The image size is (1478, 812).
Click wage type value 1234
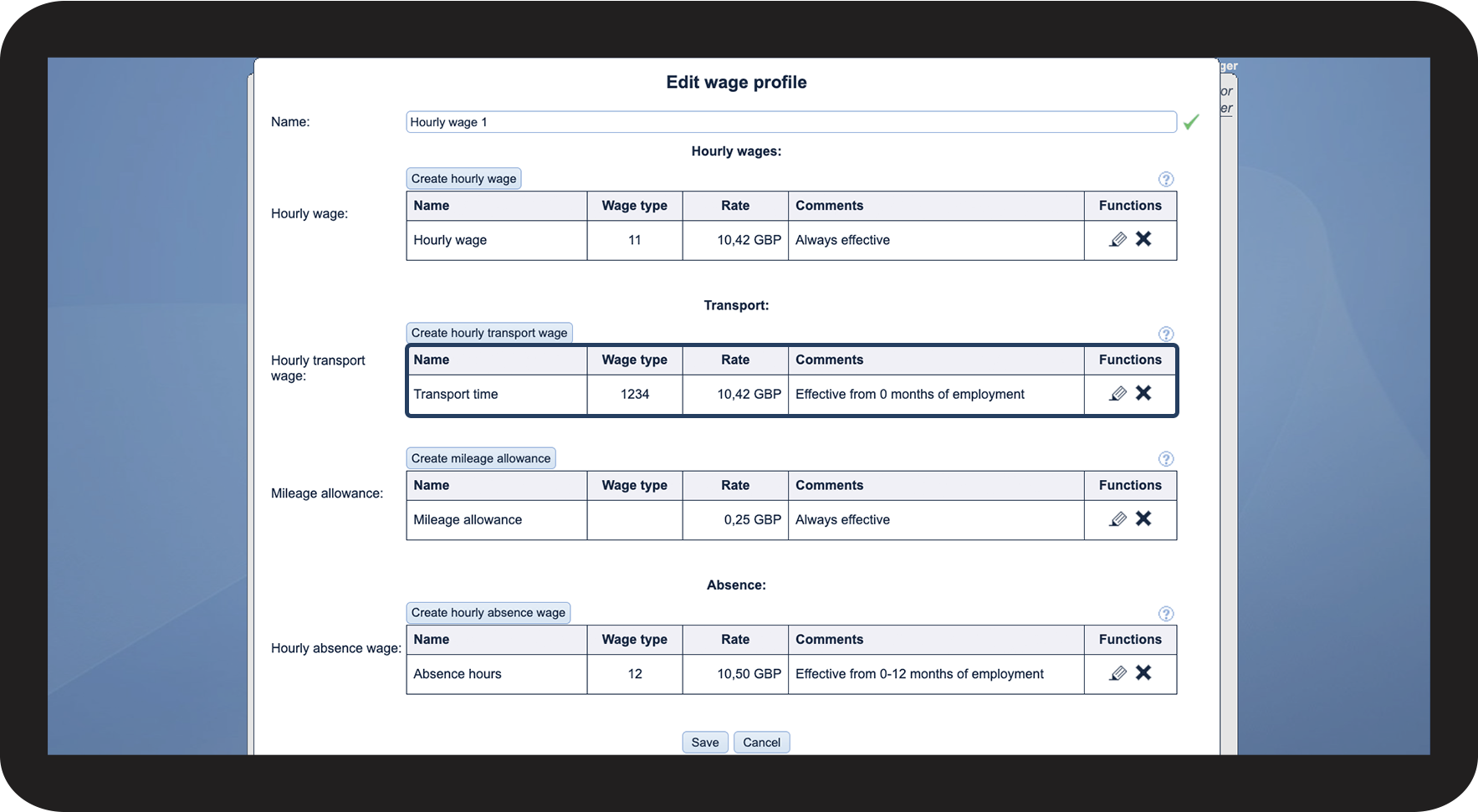tap(635, 394)
